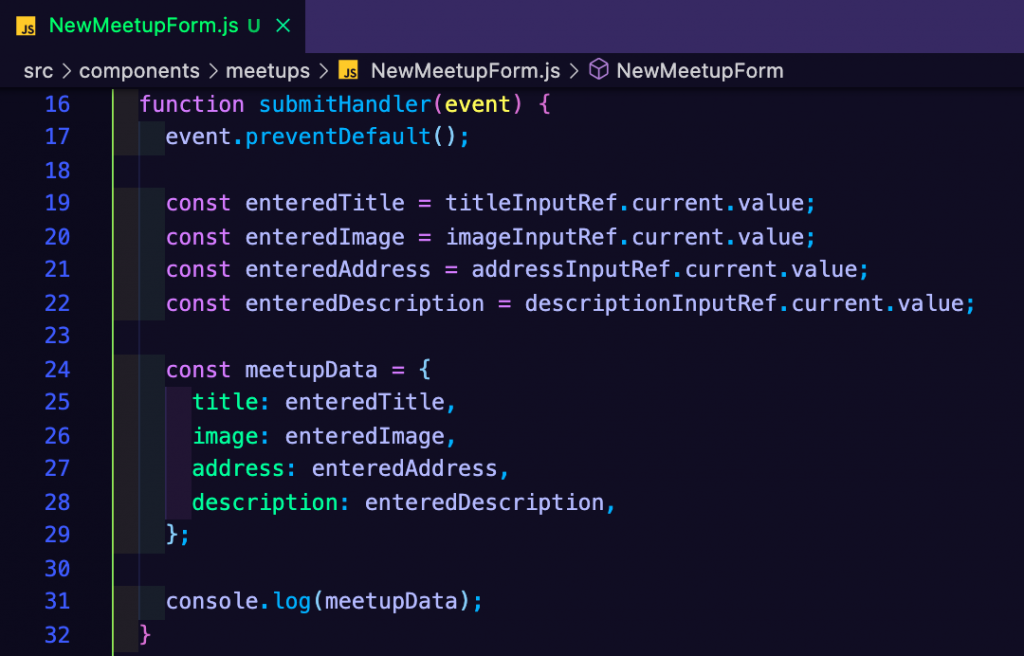
Task: Click the meetupData constant declaration
Action: (x=311, y=370)
